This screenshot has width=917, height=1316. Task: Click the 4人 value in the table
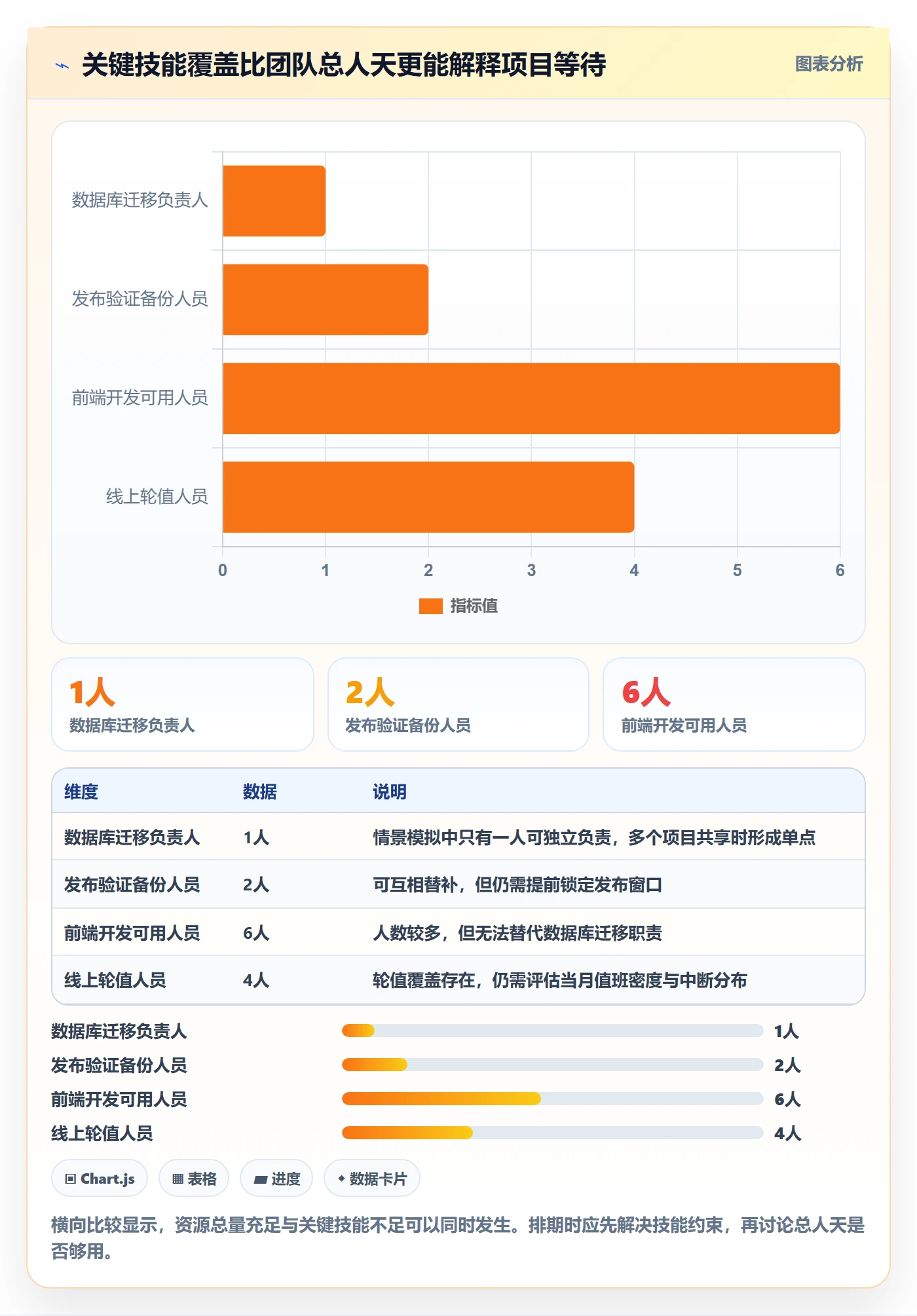click(256, 980)
